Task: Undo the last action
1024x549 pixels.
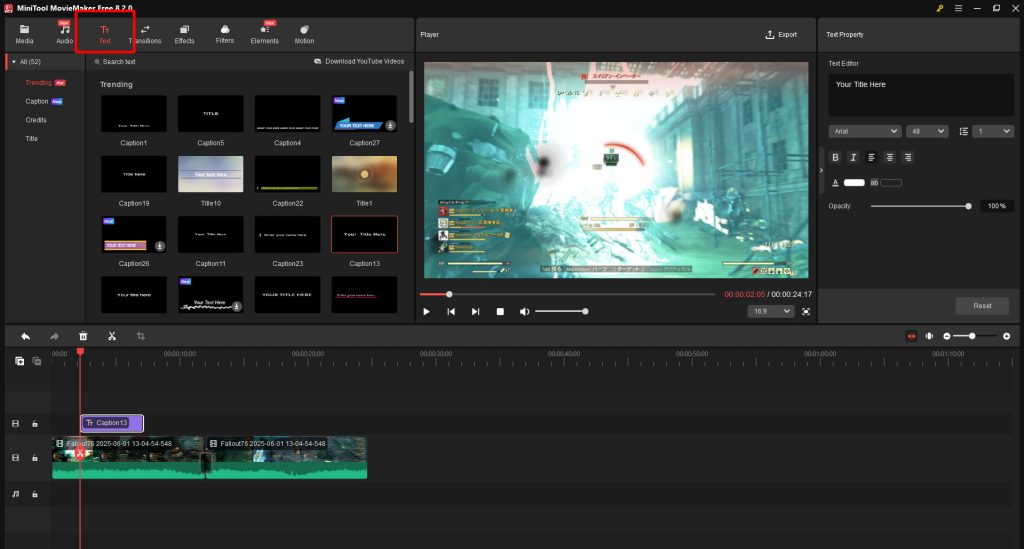Action: click(25, 336)
